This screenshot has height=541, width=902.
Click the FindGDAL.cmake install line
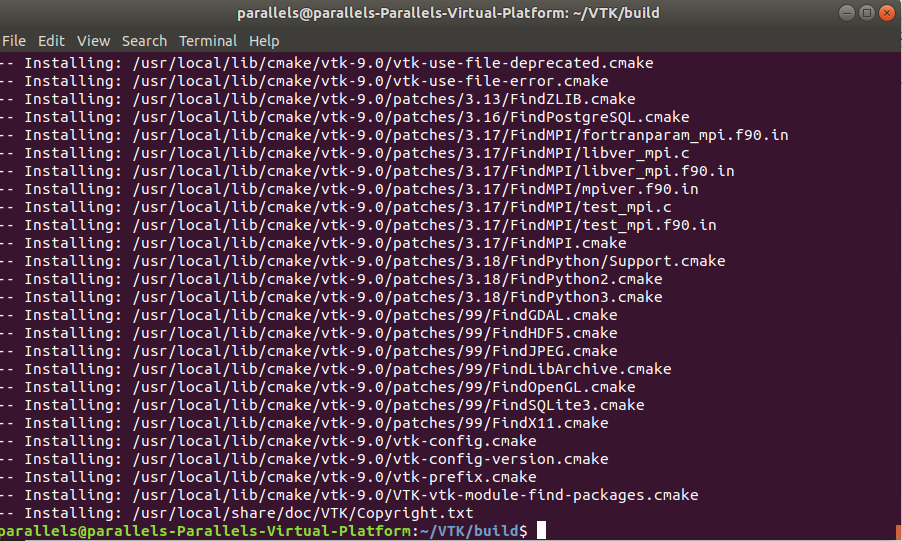click(x=309, y=315)
